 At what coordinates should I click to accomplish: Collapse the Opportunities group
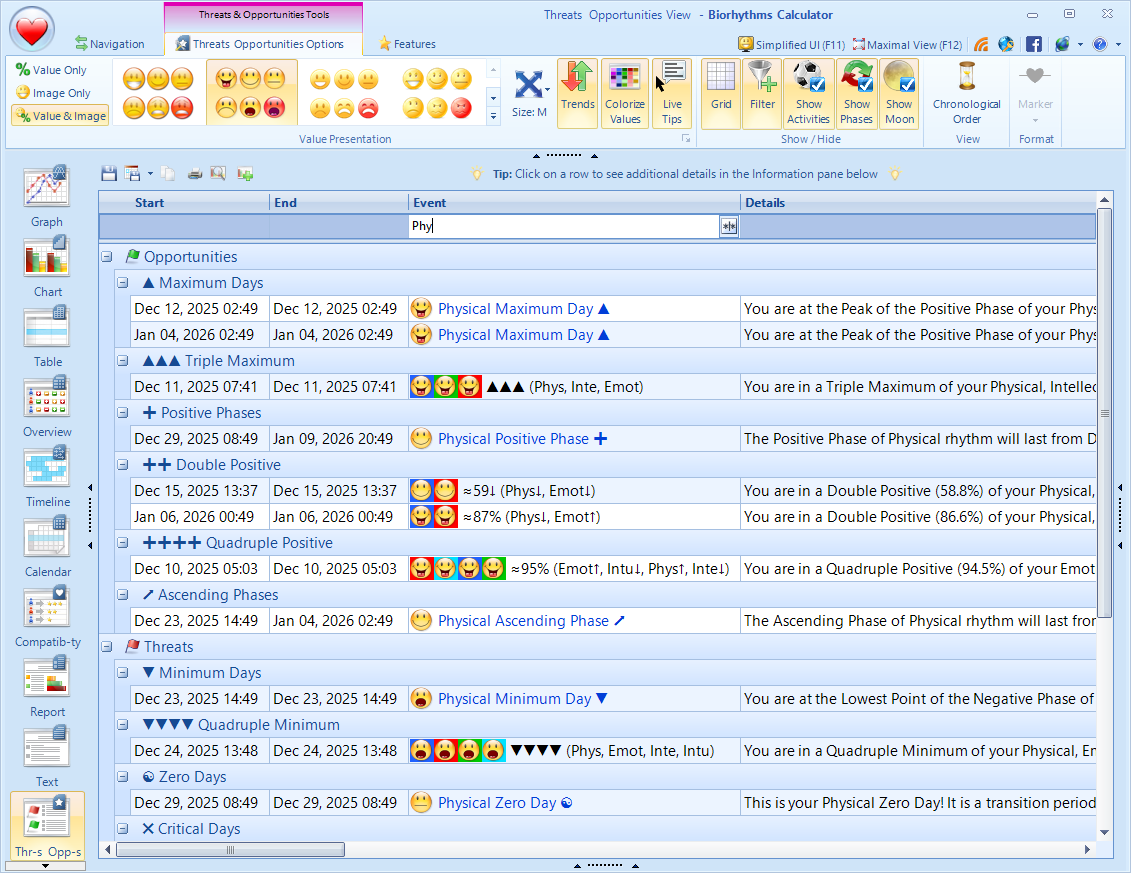(x=106, y=257)
